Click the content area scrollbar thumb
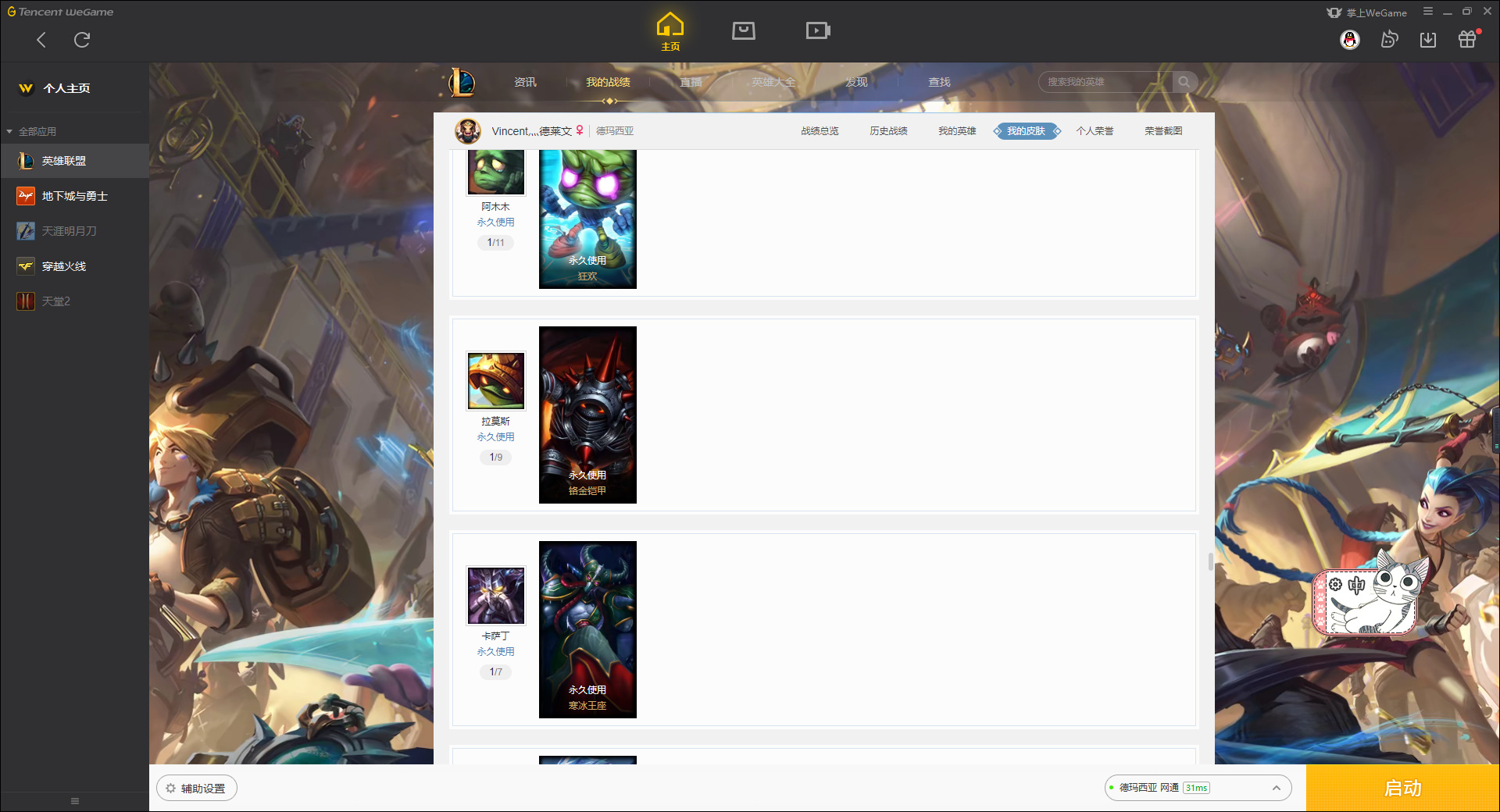The width and height of the screenshot is (1500, 812). [1211, 561]
